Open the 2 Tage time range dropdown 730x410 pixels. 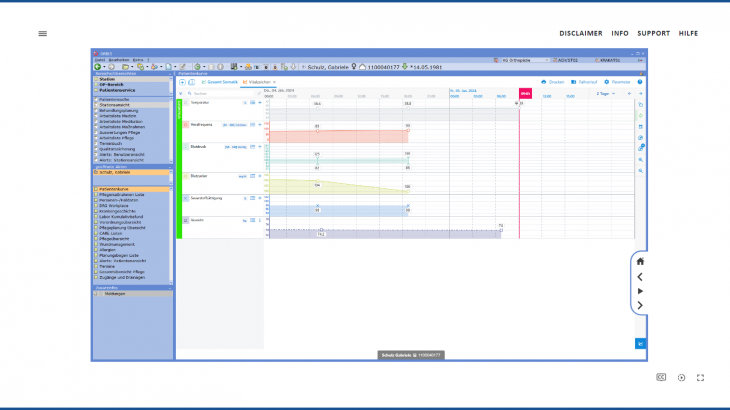tap(606, 93)
